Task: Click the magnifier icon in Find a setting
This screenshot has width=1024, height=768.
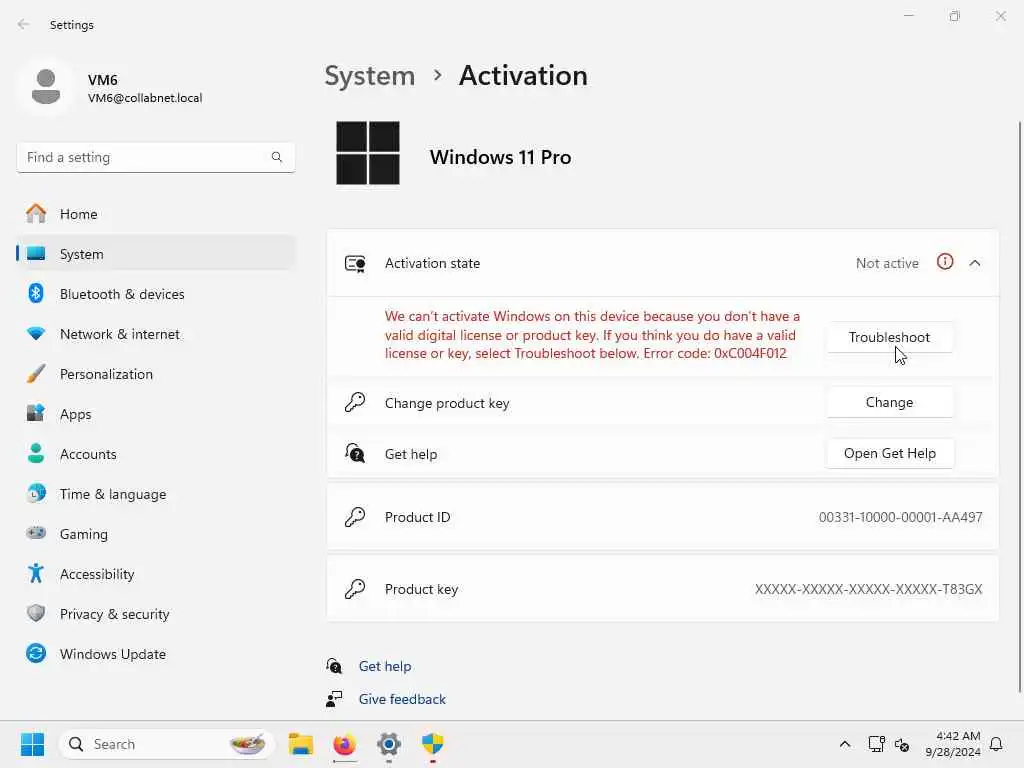Action: pos(277,157)
